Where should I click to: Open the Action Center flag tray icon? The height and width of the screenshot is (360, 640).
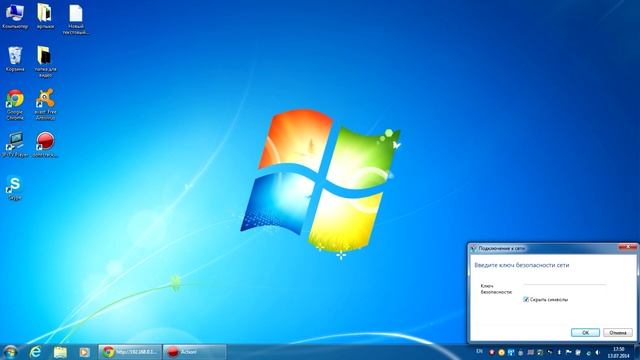568,352
